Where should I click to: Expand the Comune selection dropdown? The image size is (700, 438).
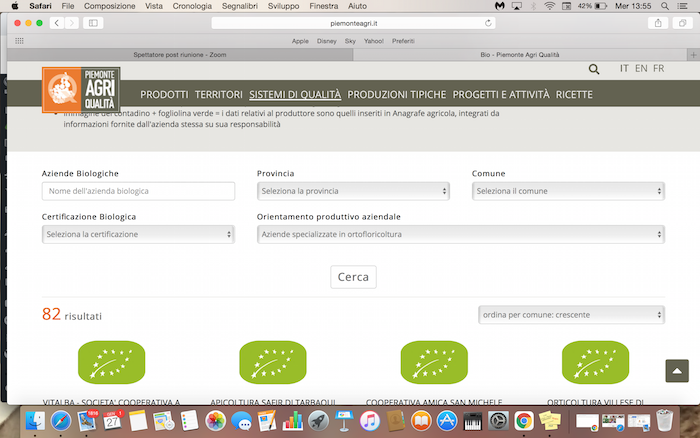point(568,191)
